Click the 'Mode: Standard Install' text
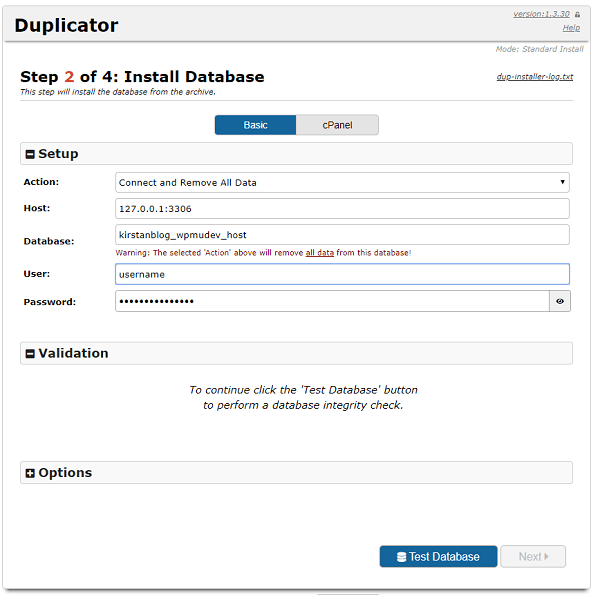The height and width of the screenshot is (602, 600). pos(539,49)
